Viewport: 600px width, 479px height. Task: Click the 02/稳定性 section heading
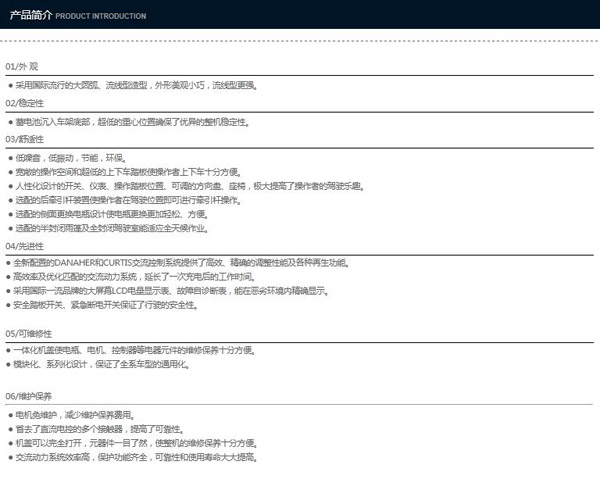click(x=24, y=103)
